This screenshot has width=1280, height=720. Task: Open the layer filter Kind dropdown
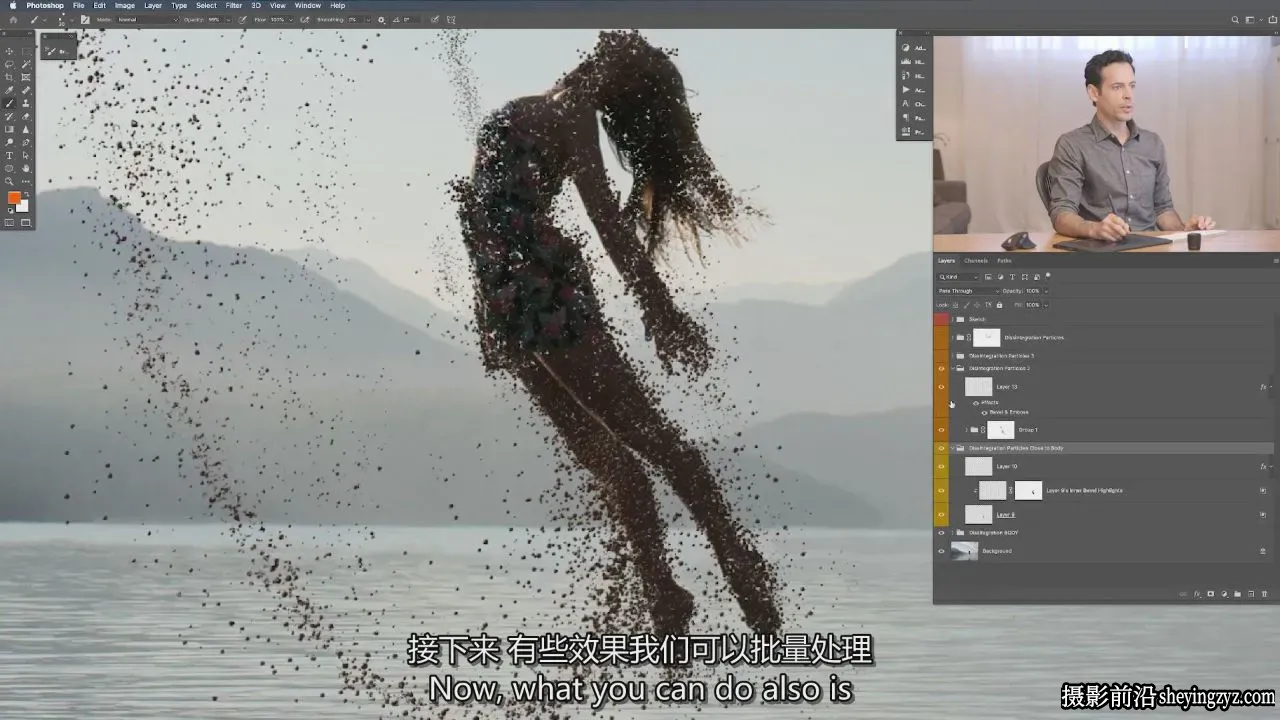point(958,277)
